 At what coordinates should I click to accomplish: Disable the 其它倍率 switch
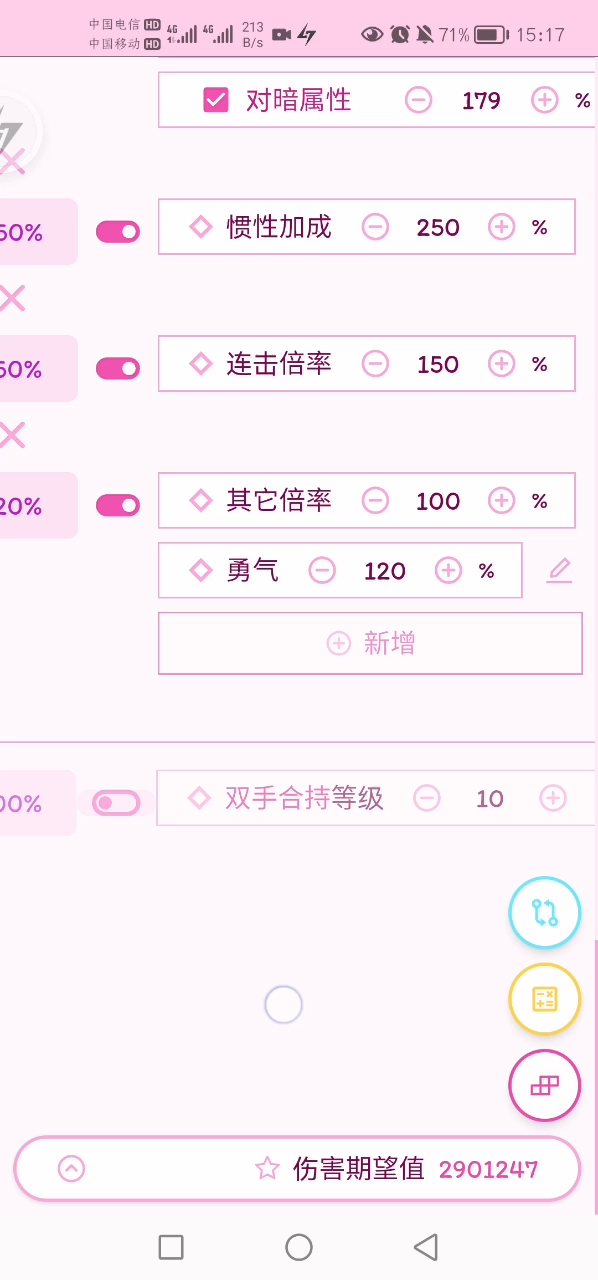click(118, 506)
